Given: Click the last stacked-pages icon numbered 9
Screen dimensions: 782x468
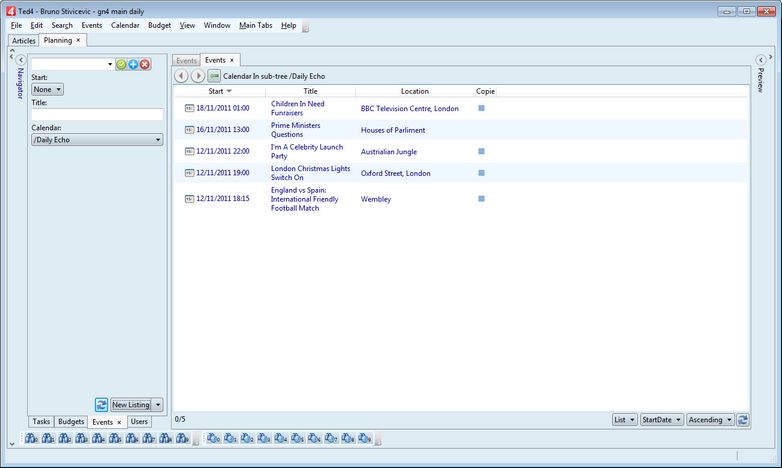Looking at the screenshot, I should 365,439.
